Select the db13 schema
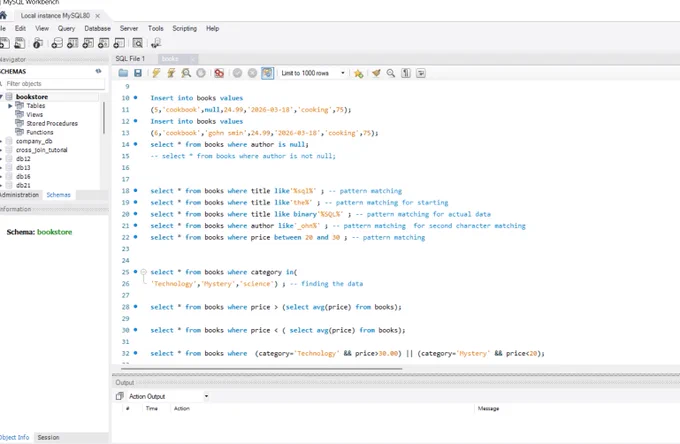 pyautogui.click(x=23, y=167)
